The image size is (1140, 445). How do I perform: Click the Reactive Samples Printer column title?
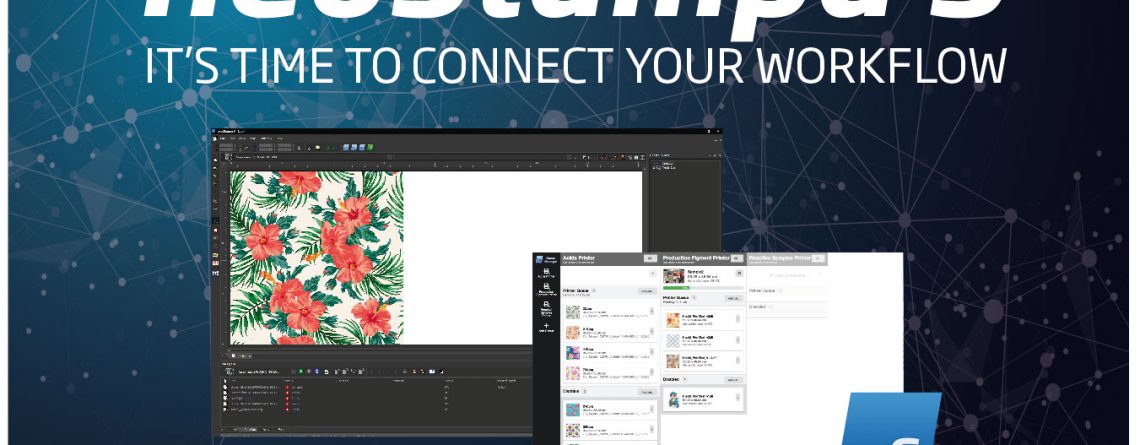tap(779, 257)
